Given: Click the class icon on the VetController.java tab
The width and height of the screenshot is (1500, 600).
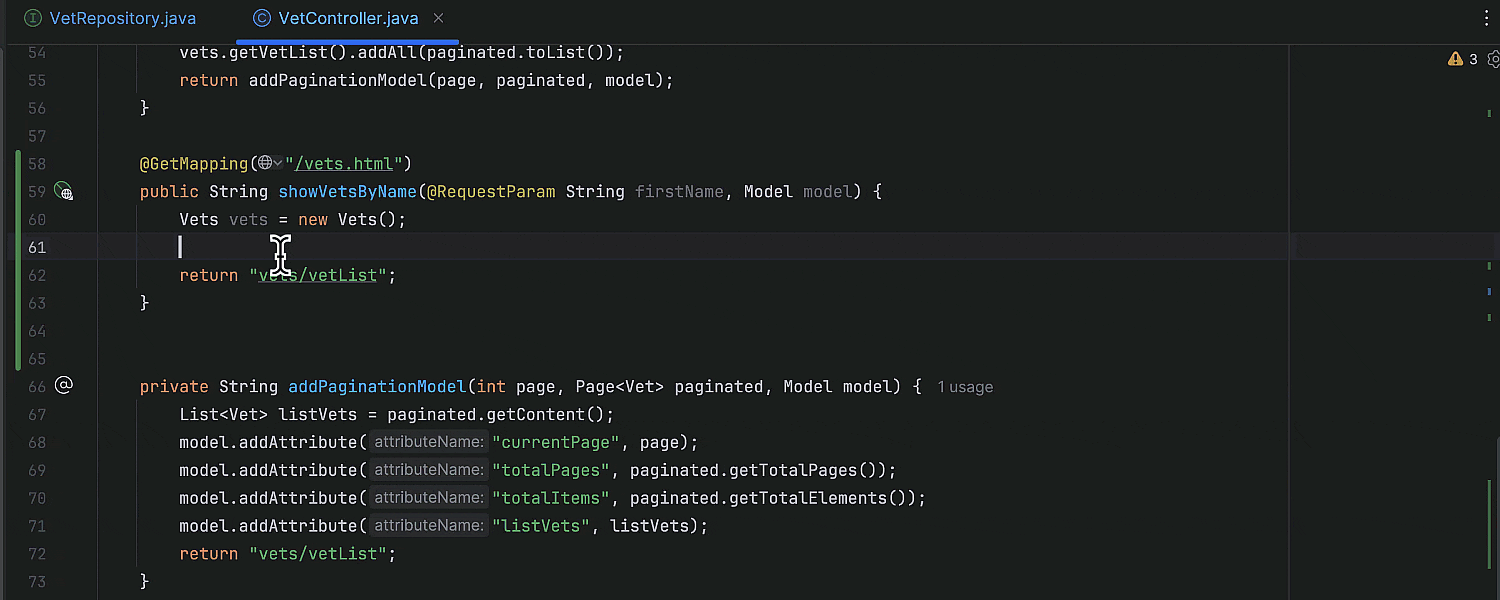Looking at the screenshot, I should (261, 17).
